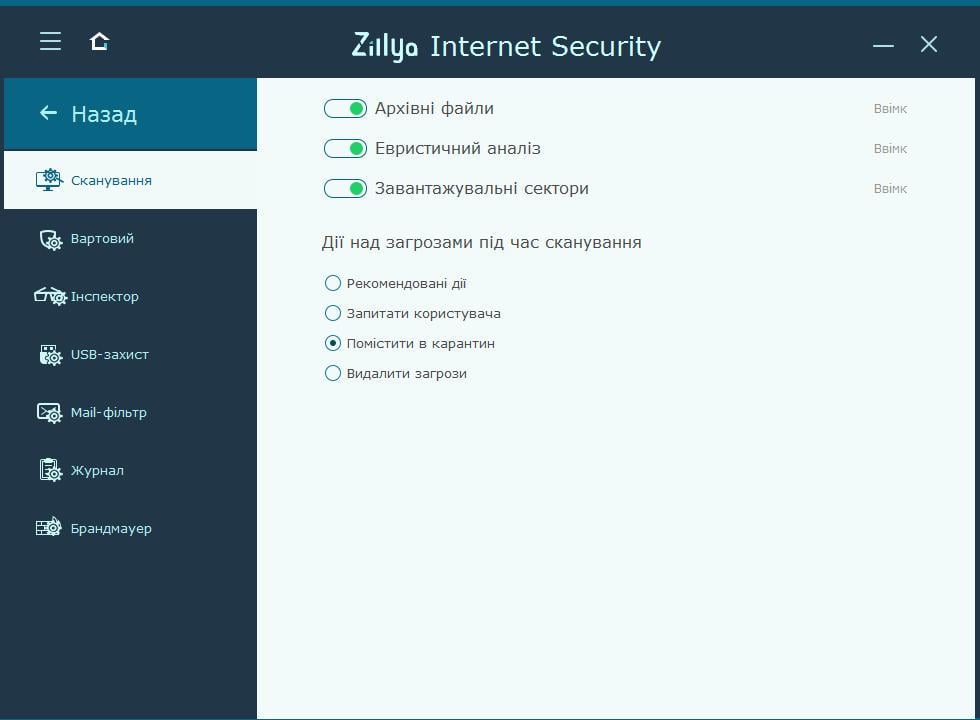980x720 pixels.
Task: Click the home icon in the title bar
Action: point(97,41)
